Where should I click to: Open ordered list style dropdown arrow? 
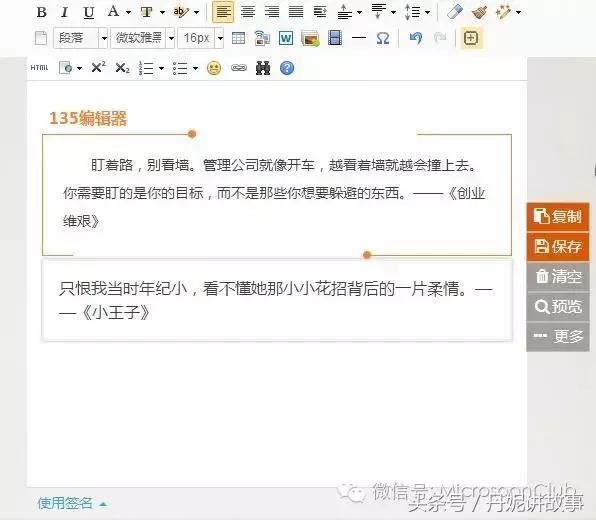(161, 68)
